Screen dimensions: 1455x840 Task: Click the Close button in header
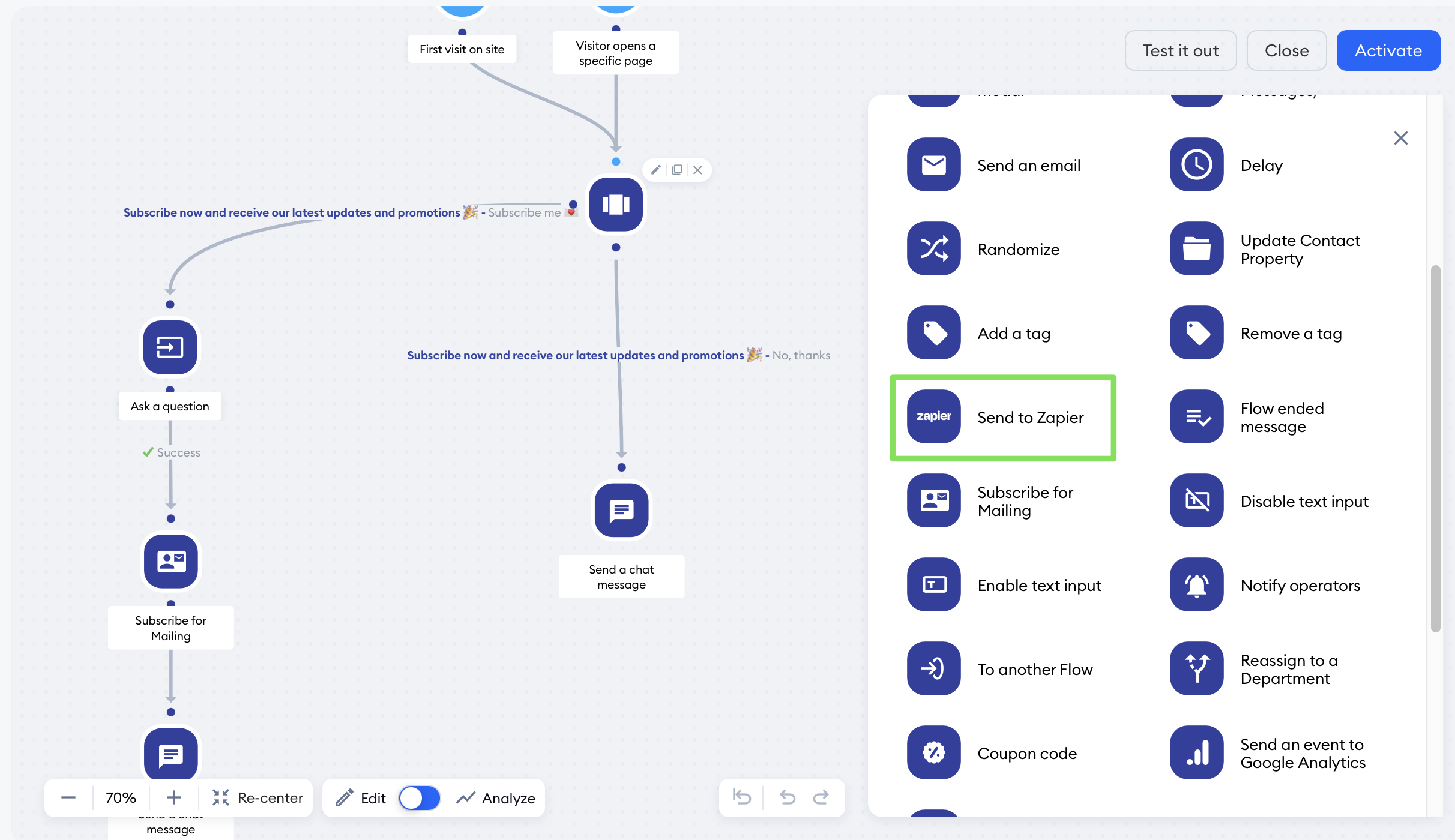1287,50
